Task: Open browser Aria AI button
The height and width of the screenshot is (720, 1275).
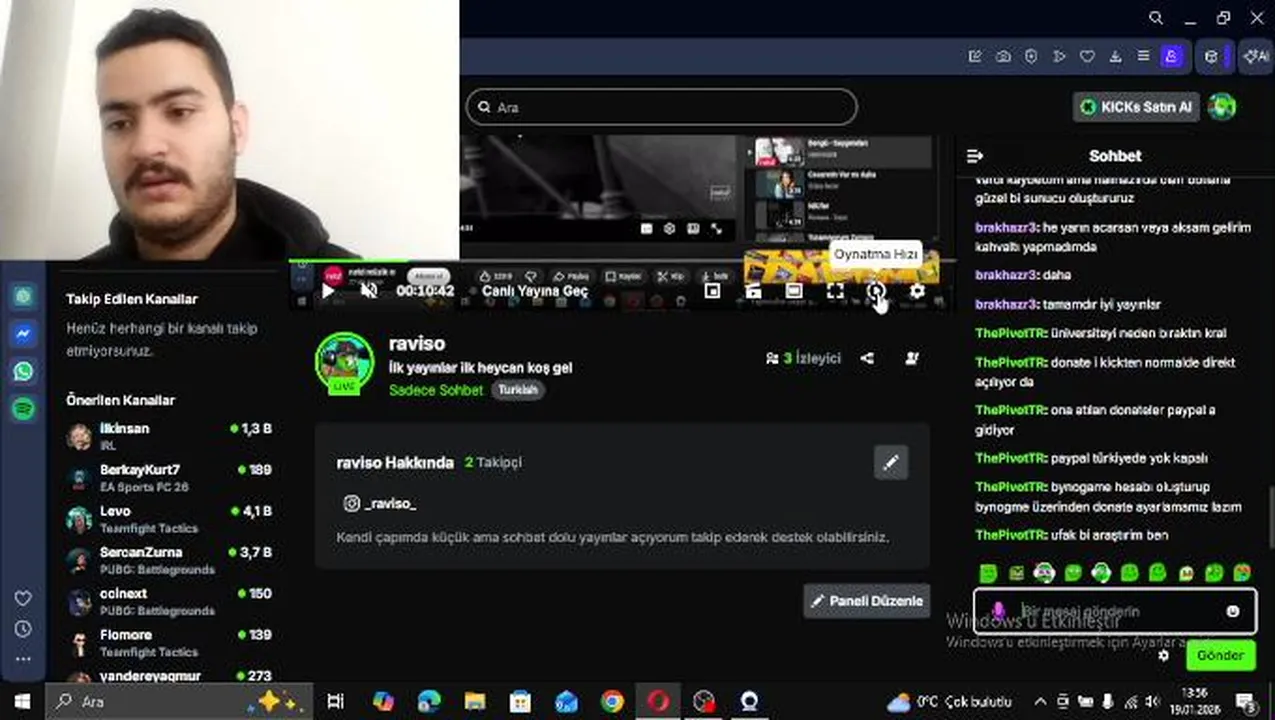Action: (1255, 57)
